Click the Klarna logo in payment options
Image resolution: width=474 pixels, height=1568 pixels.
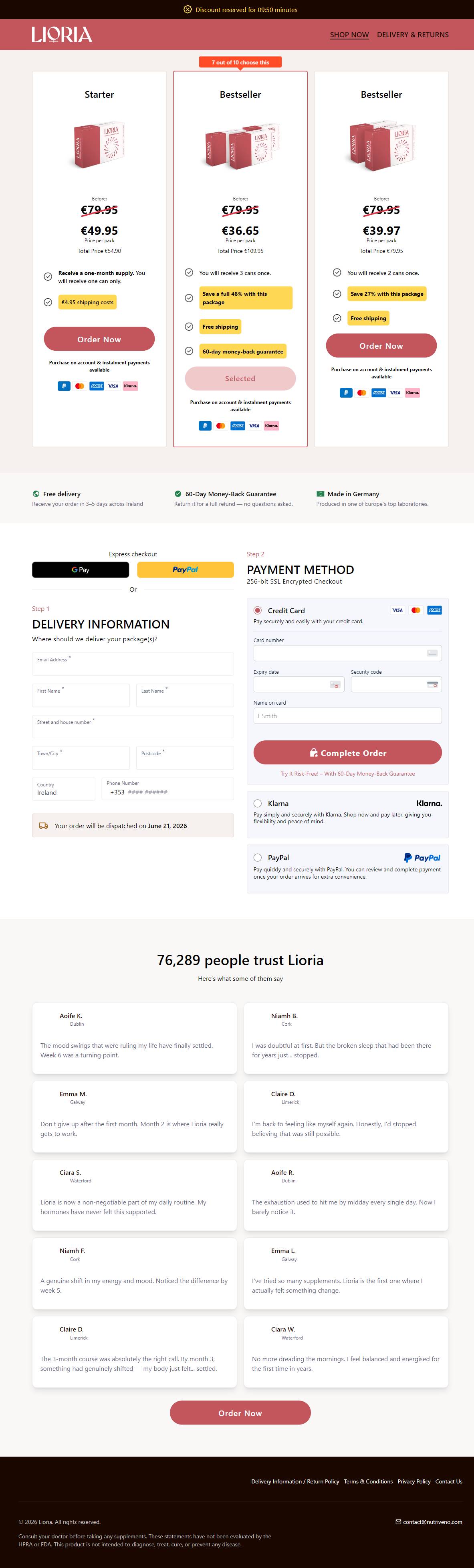pyautogui.click(x=429, y=804)
